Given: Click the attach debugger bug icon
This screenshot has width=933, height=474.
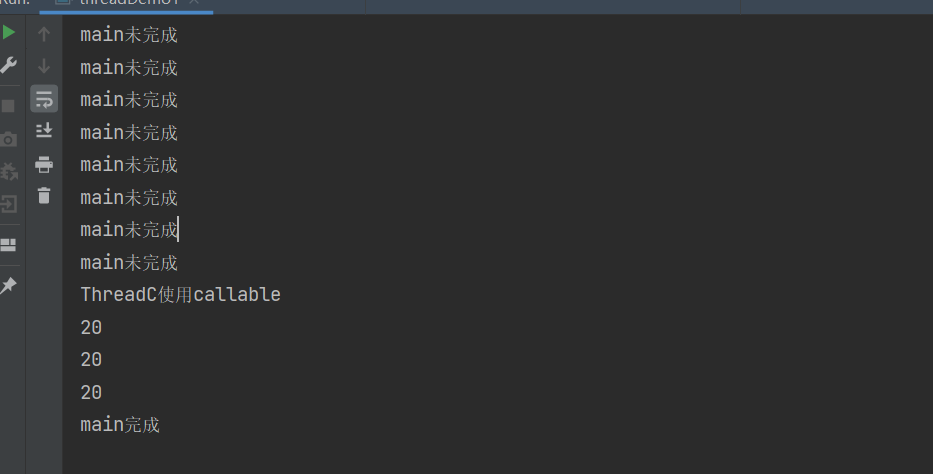Looking at the screenshot, I should pos(8,172).
